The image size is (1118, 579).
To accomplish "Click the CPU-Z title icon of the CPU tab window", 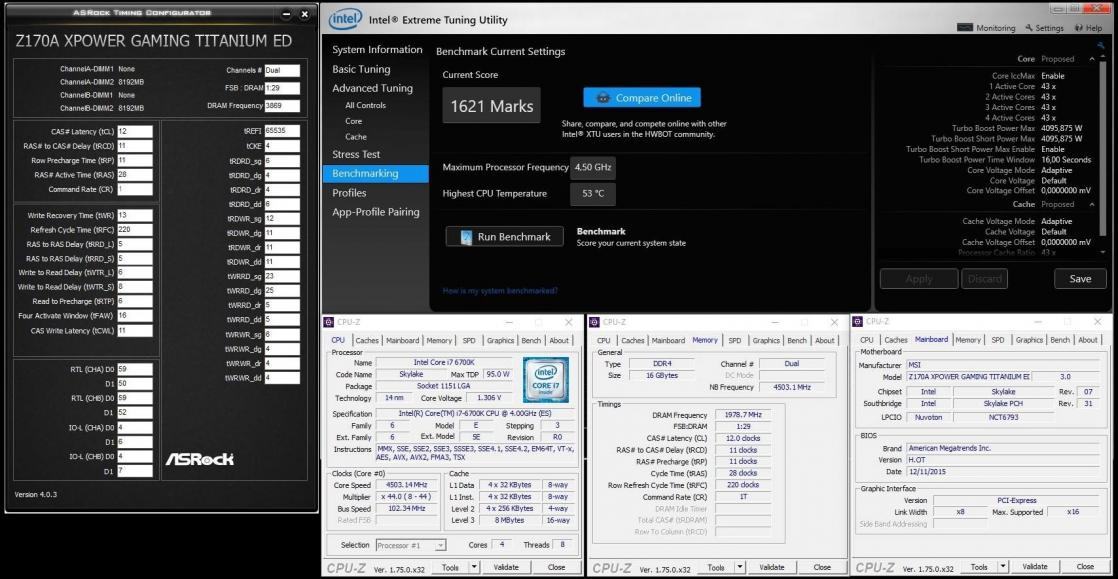I will point(329,322).
